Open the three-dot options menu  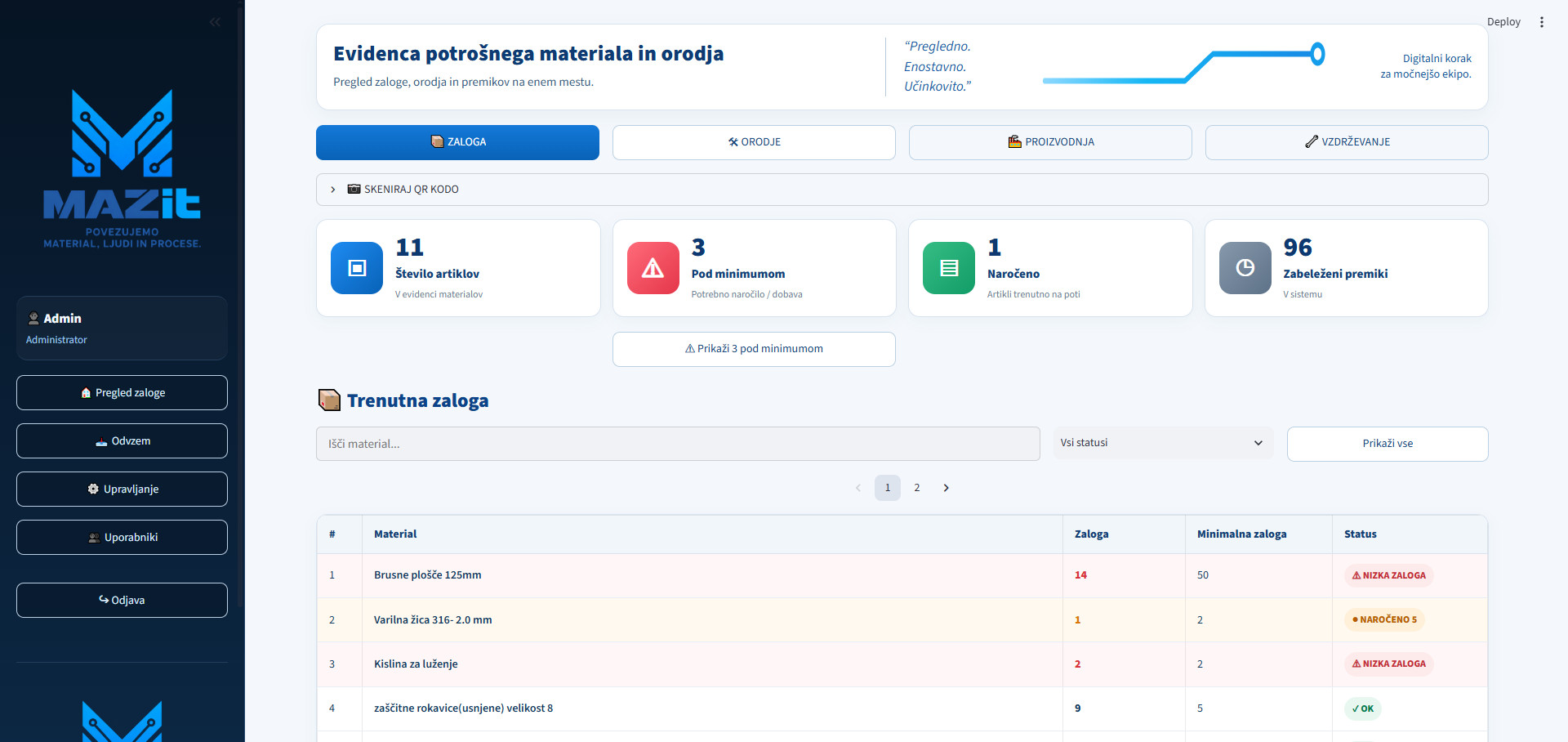coord(1541,22)
